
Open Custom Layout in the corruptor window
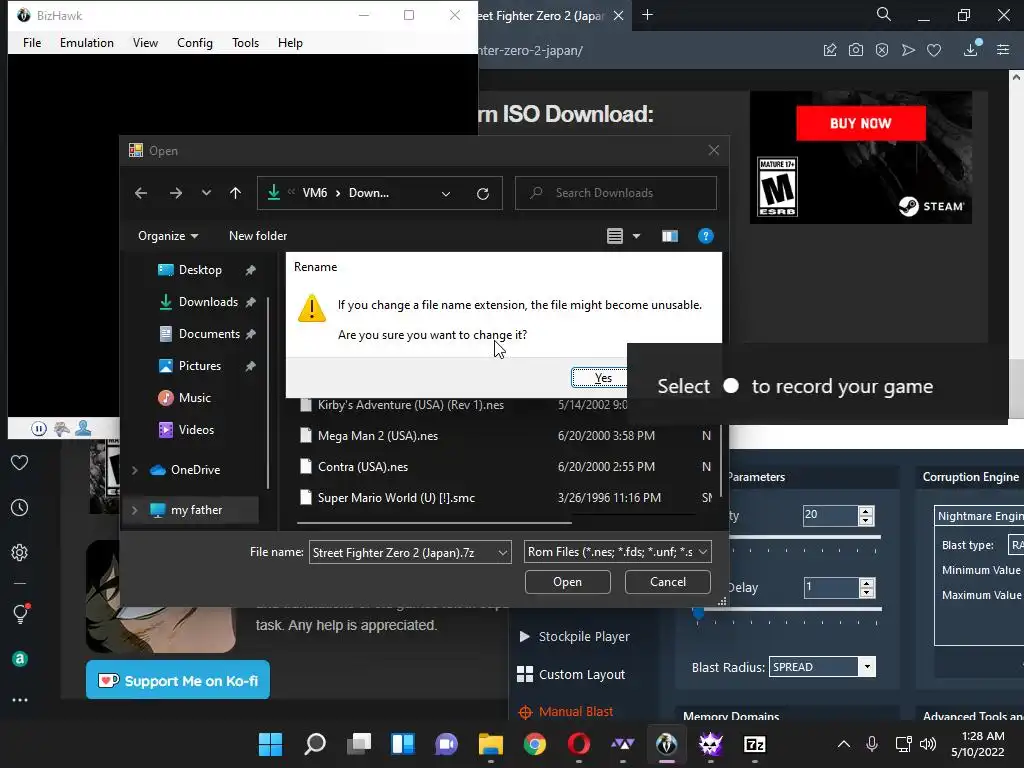571,675
